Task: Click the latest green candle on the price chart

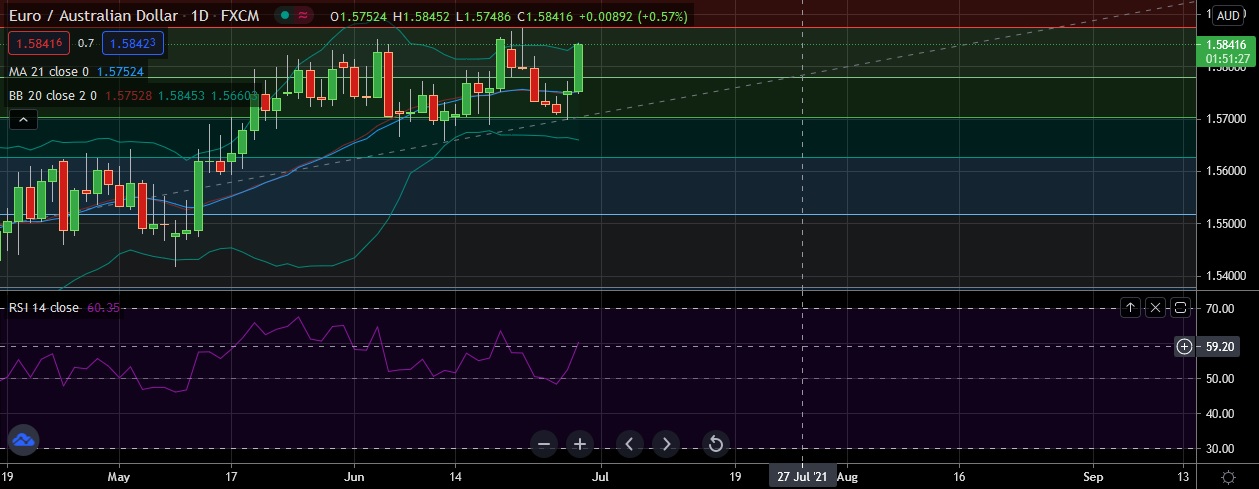Action: pos(578,67)
